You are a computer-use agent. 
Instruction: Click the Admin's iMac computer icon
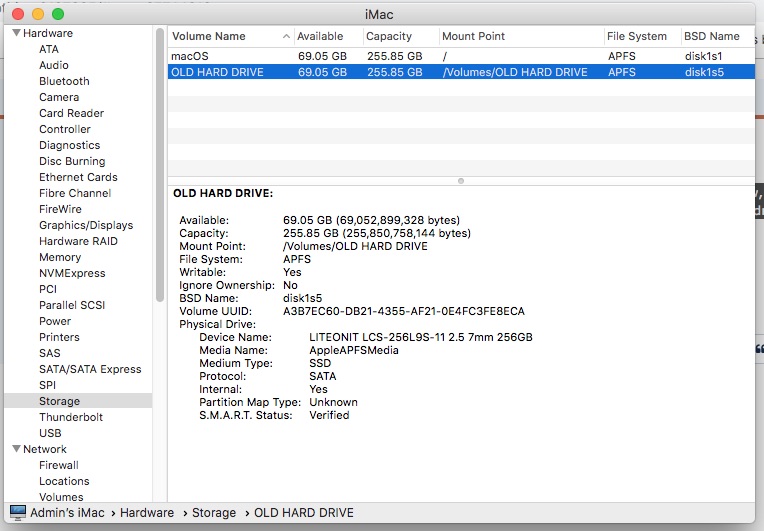pos(18,512)
